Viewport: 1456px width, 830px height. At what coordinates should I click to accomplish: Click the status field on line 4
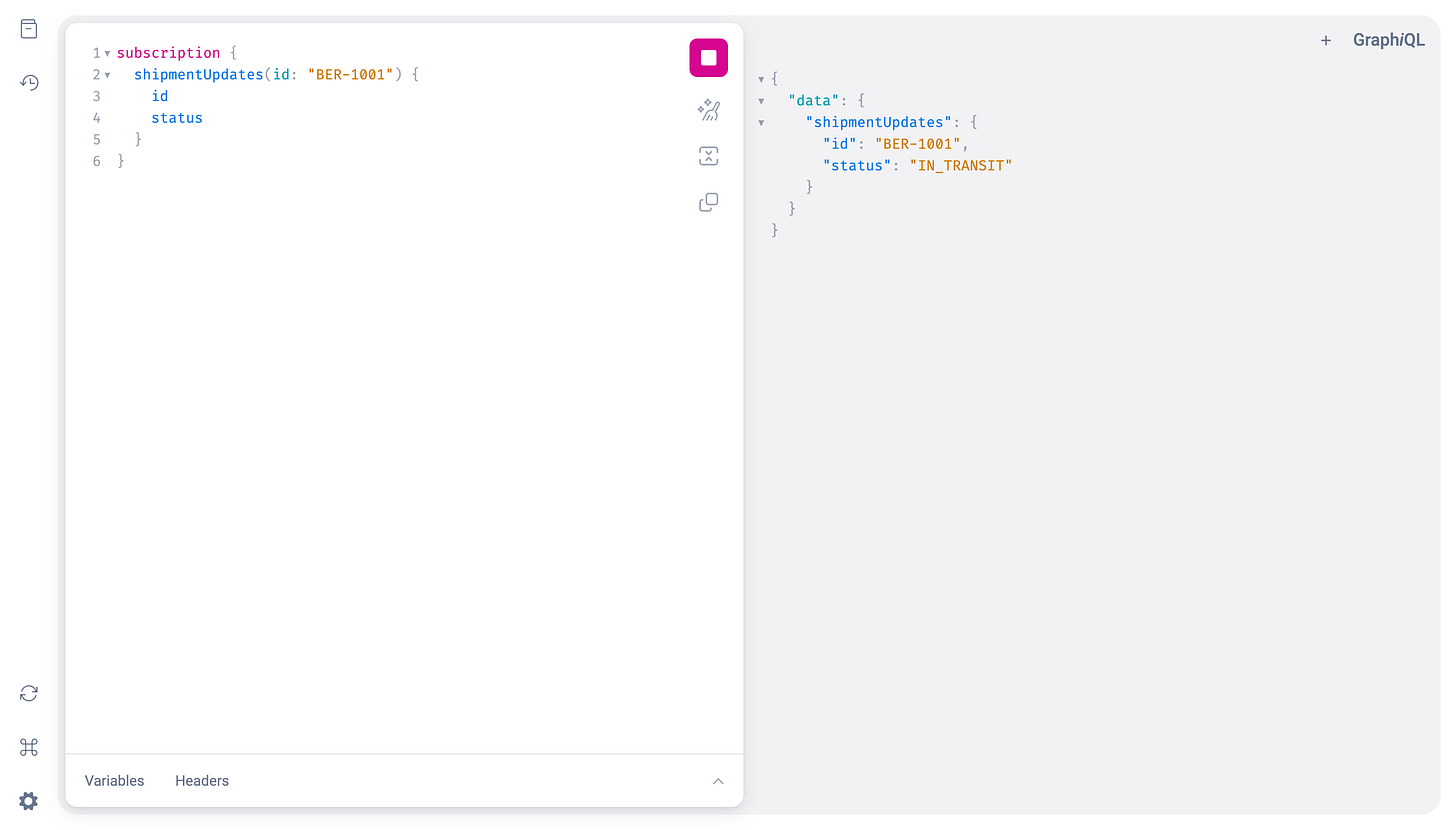[x=177, y=118]
